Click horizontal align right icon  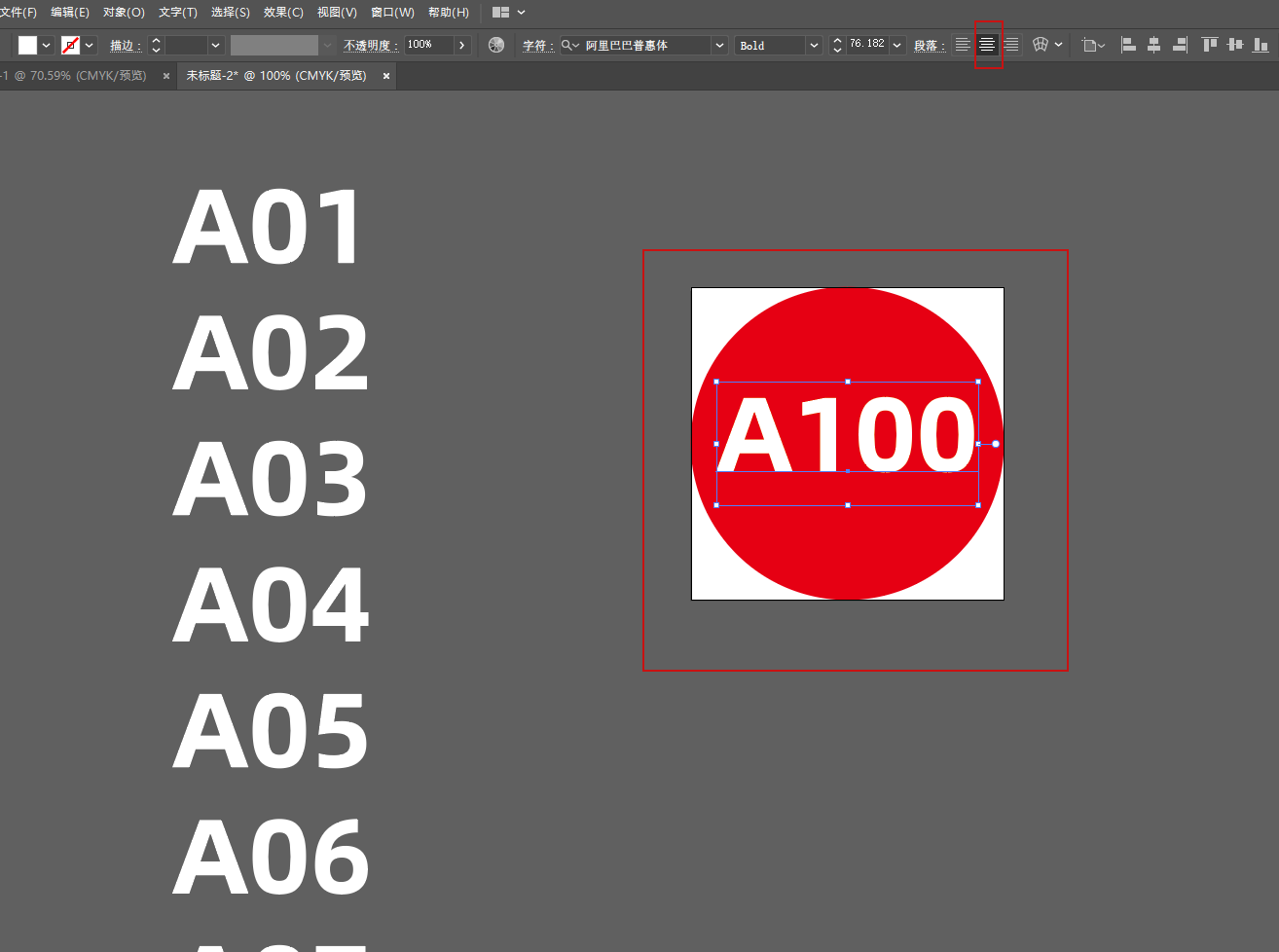click(x=1180, y=45)
